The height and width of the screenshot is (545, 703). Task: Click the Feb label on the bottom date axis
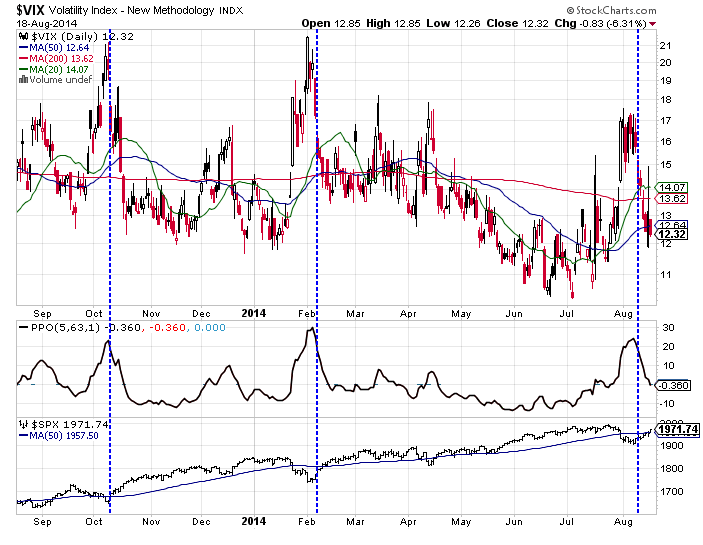tap(308, 522)
